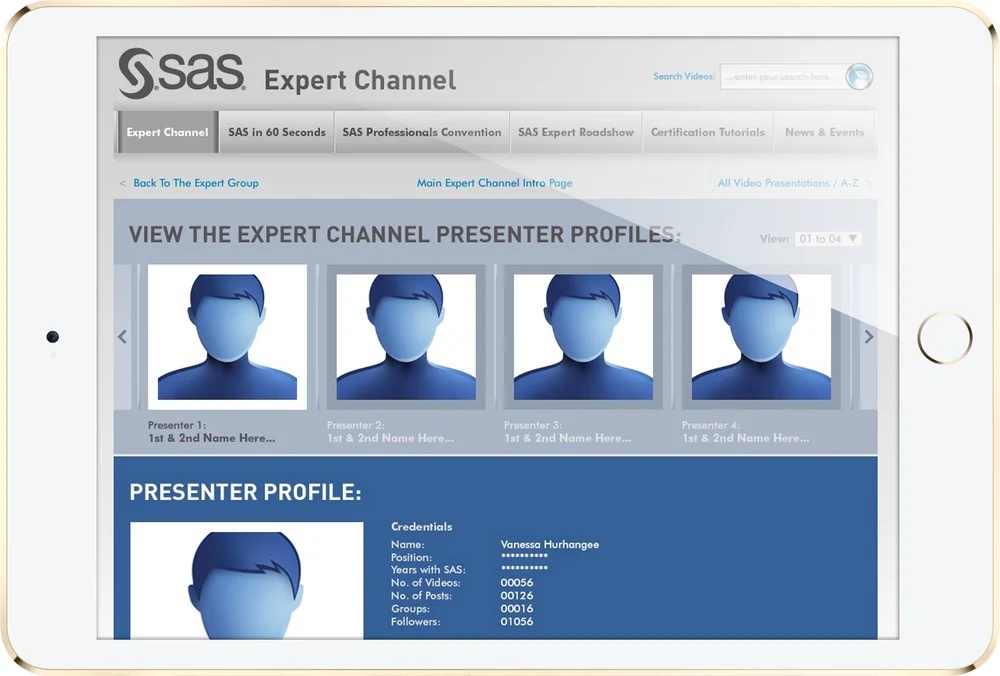Click the Credentials heading
1000x676 pixels.
coord(422,527)
